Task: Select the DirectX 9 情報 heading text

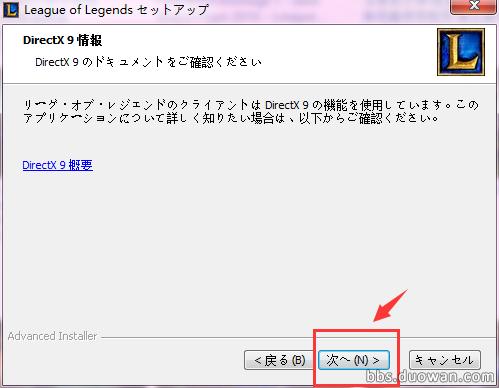Action: (62, 40)
